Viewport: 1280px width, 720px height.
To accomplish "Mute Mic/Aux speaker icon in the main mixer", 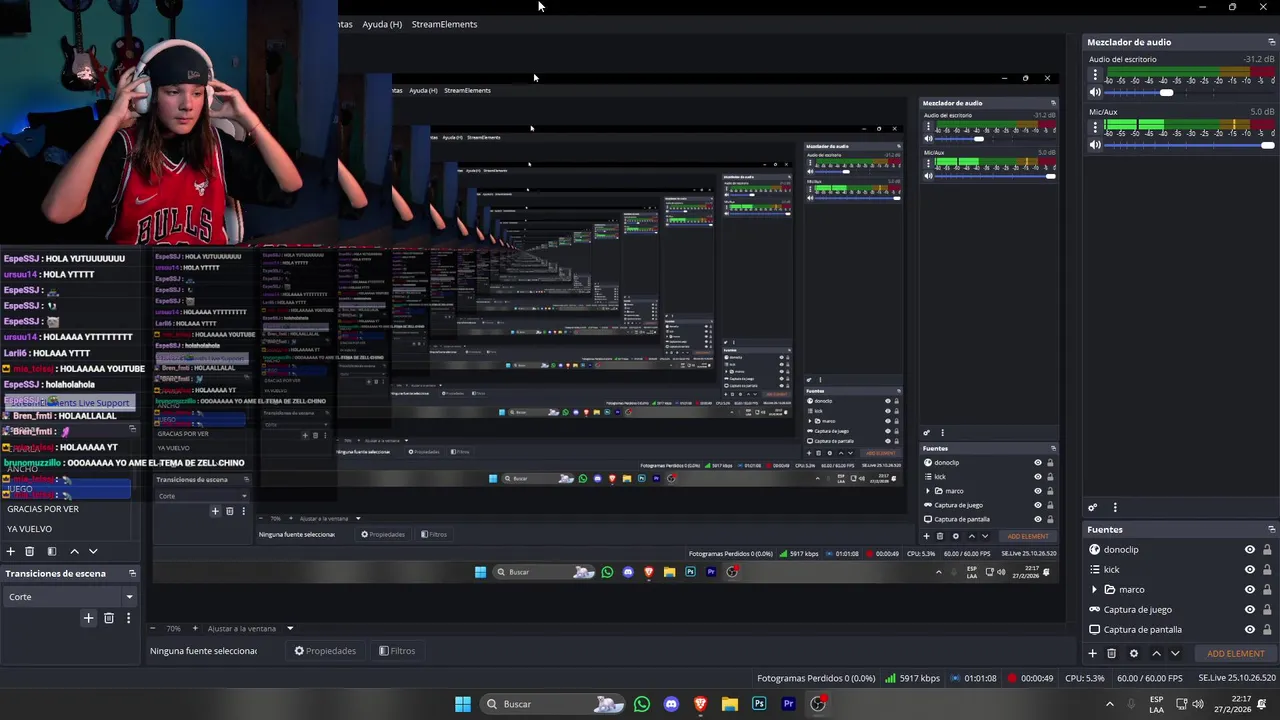I will (x=1095, y=145).
